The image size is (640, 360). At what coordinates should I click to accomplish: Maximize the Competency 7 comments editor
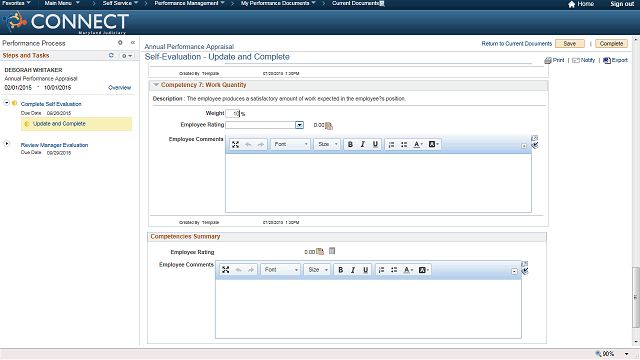(x=236, y=144)
